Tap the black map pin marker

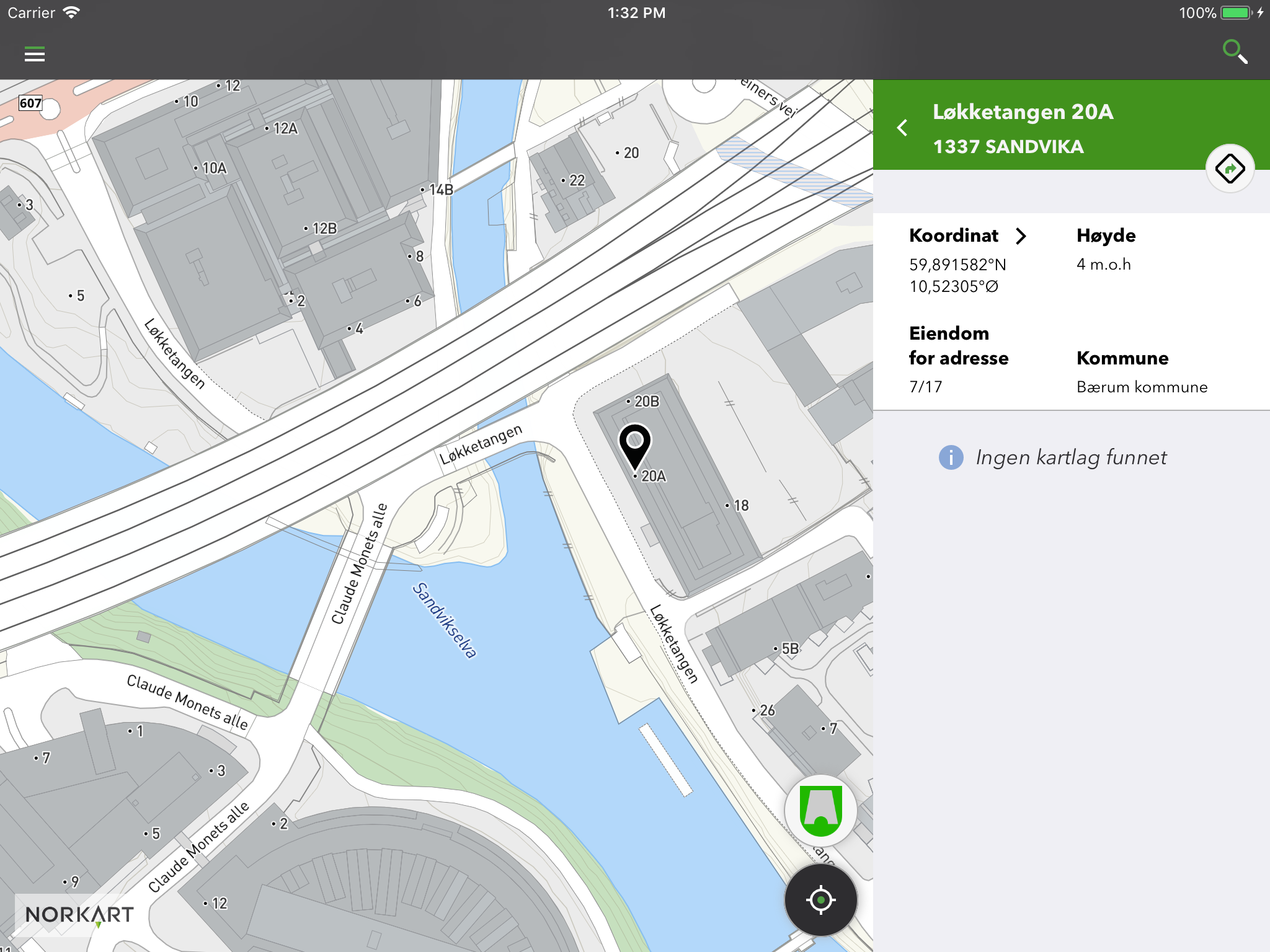[x=634, y=447]
